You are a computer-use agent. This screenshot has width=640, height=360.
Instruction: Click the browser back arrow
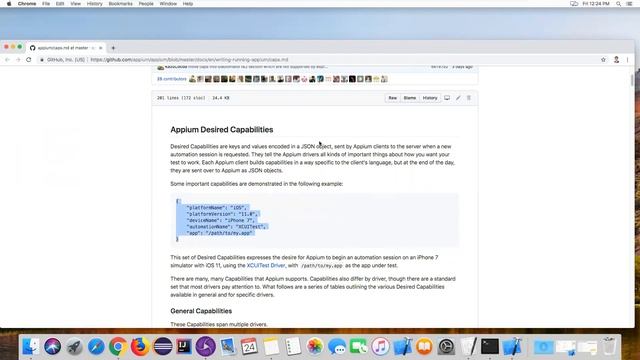[7, 60]
